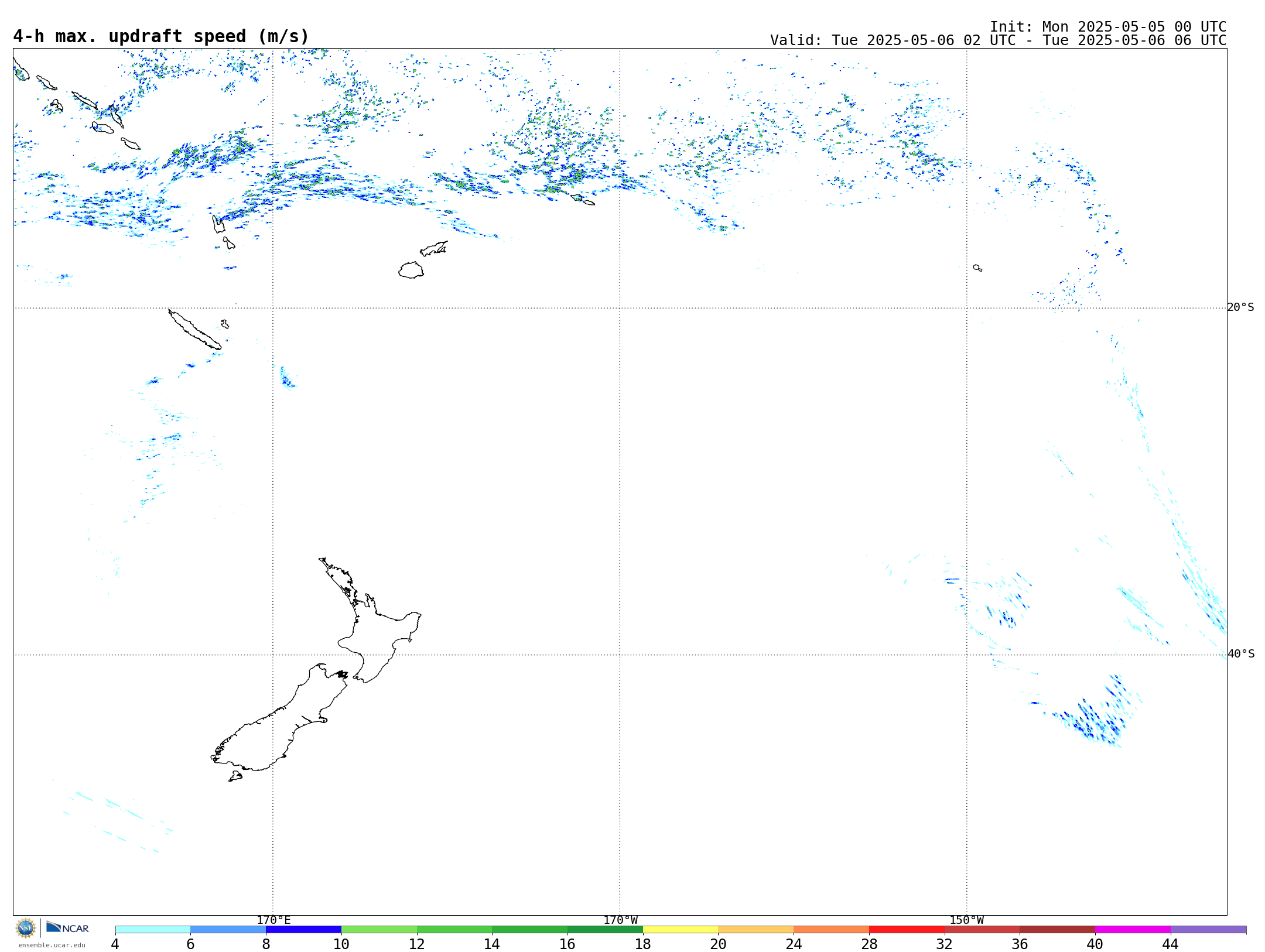Pick the pale cyan 4–6 colorbar swatch

pyautogui.click(x=153, y=929)
